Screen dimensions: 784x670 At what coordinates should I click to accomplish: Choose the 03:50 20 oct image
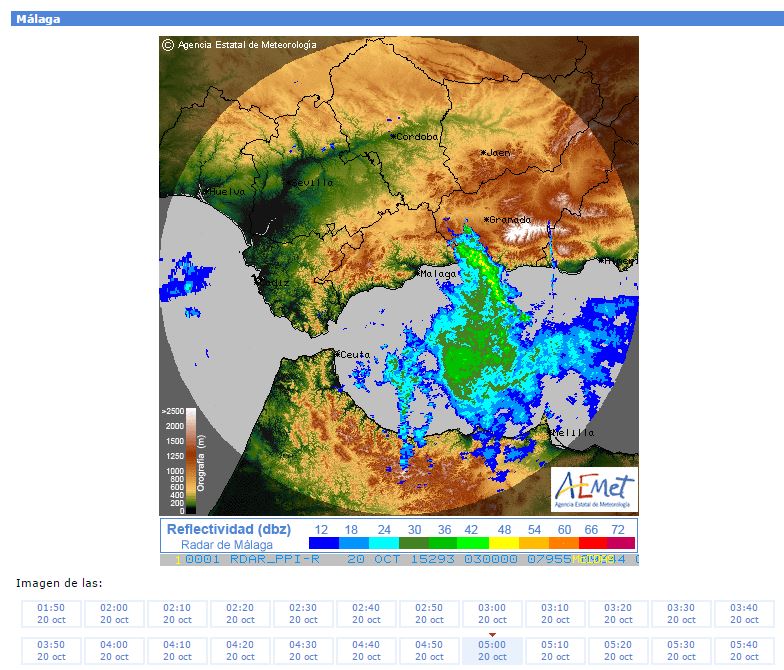point(50,650)
